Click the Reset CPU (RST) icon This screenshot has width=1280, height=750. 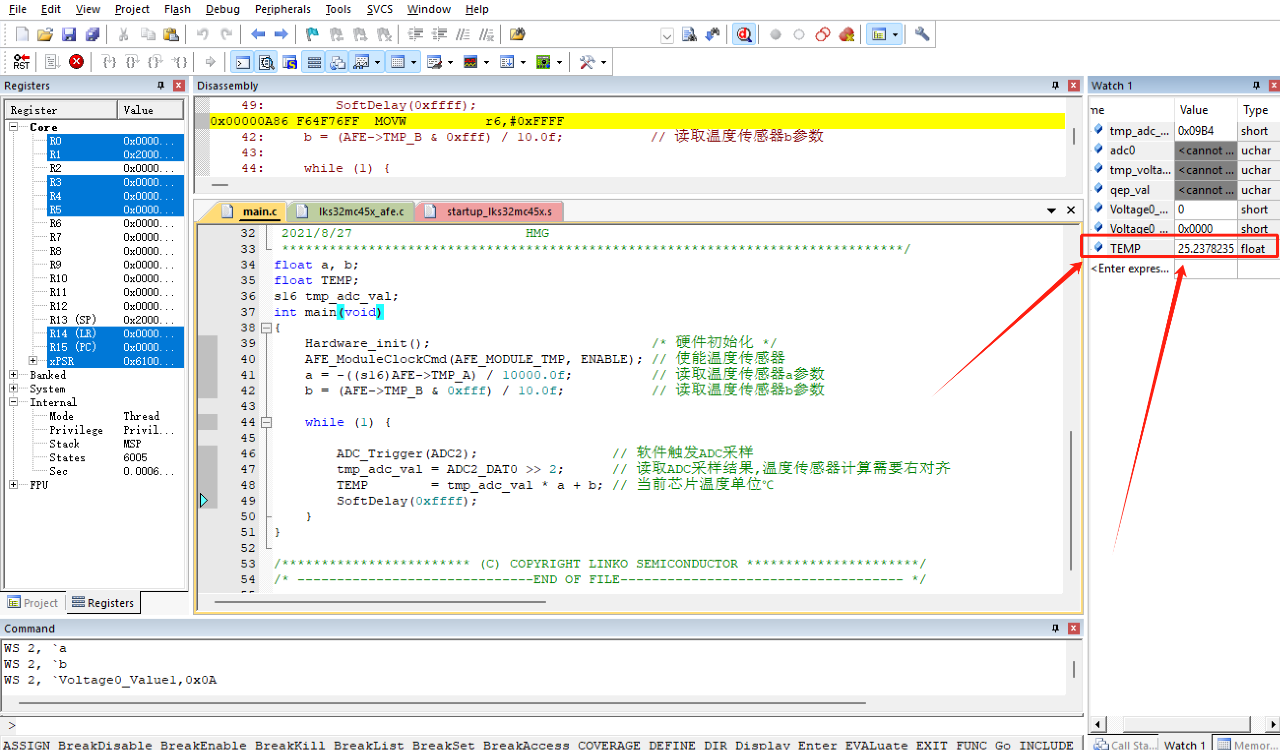[20, 61]
